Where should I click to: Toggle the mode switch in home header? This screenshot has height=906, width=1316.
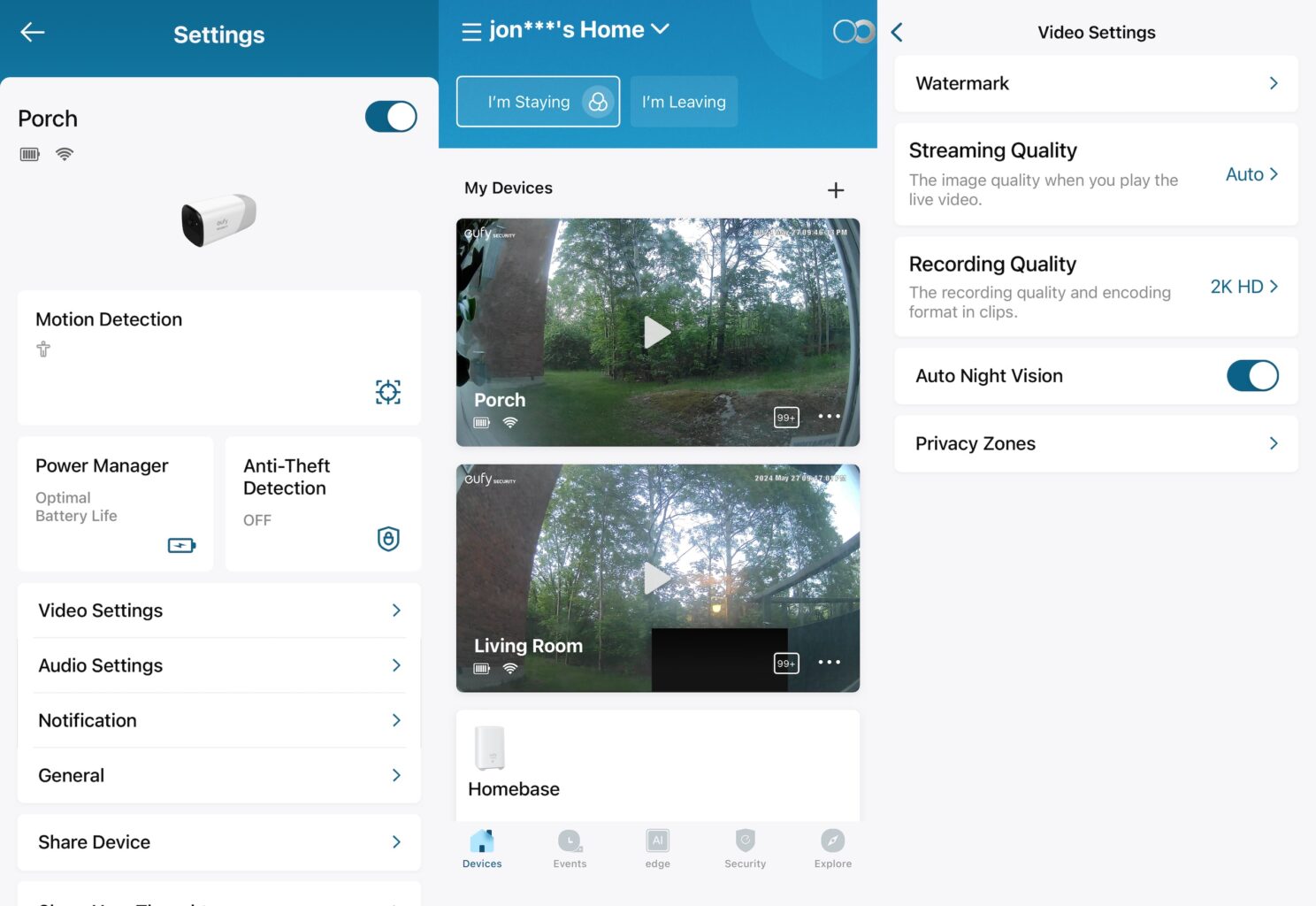(x=853, y=32)
